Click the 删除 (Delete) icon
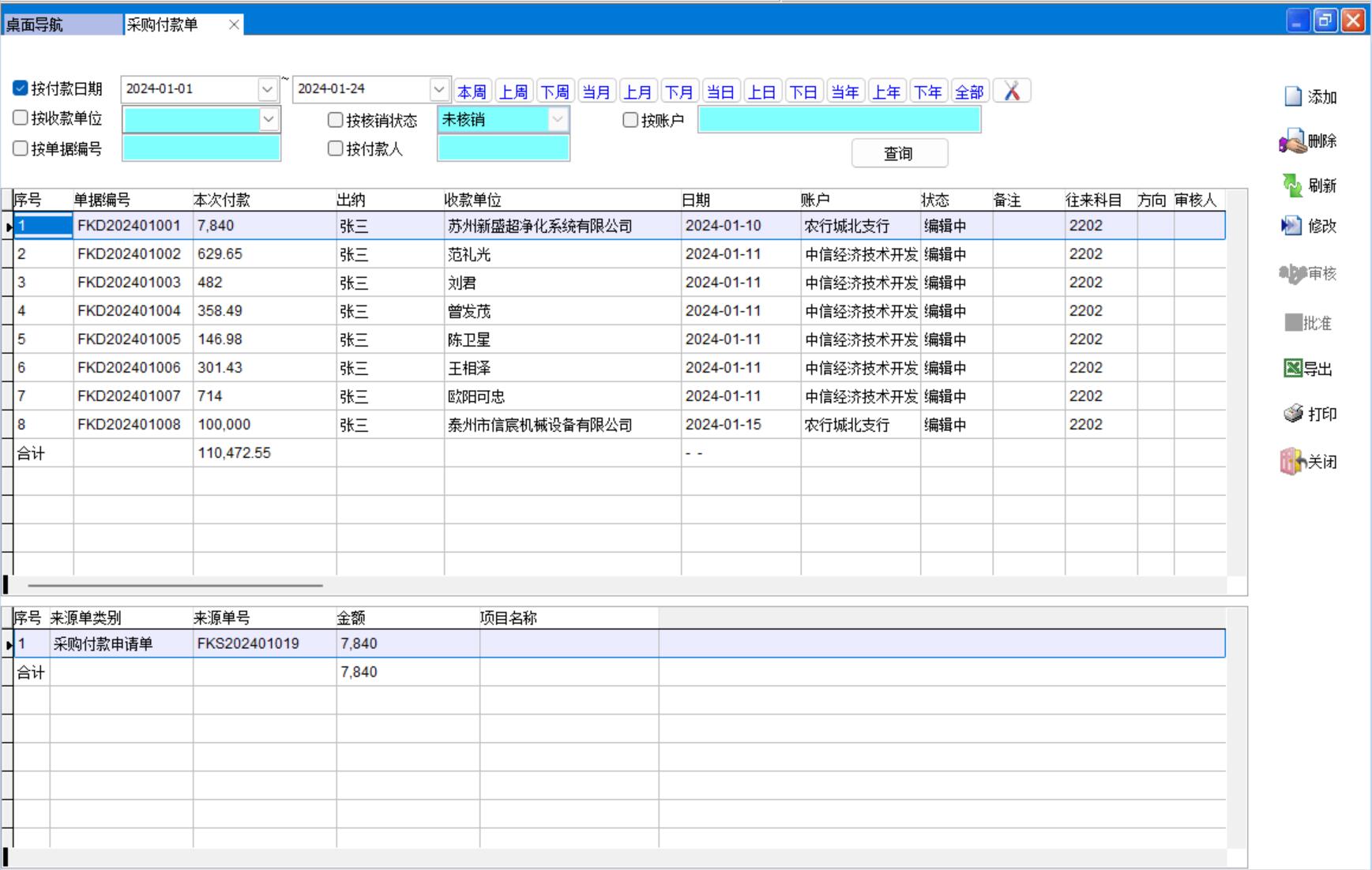Viewport: 1372px width, 870px height. tap(1292, 141)
